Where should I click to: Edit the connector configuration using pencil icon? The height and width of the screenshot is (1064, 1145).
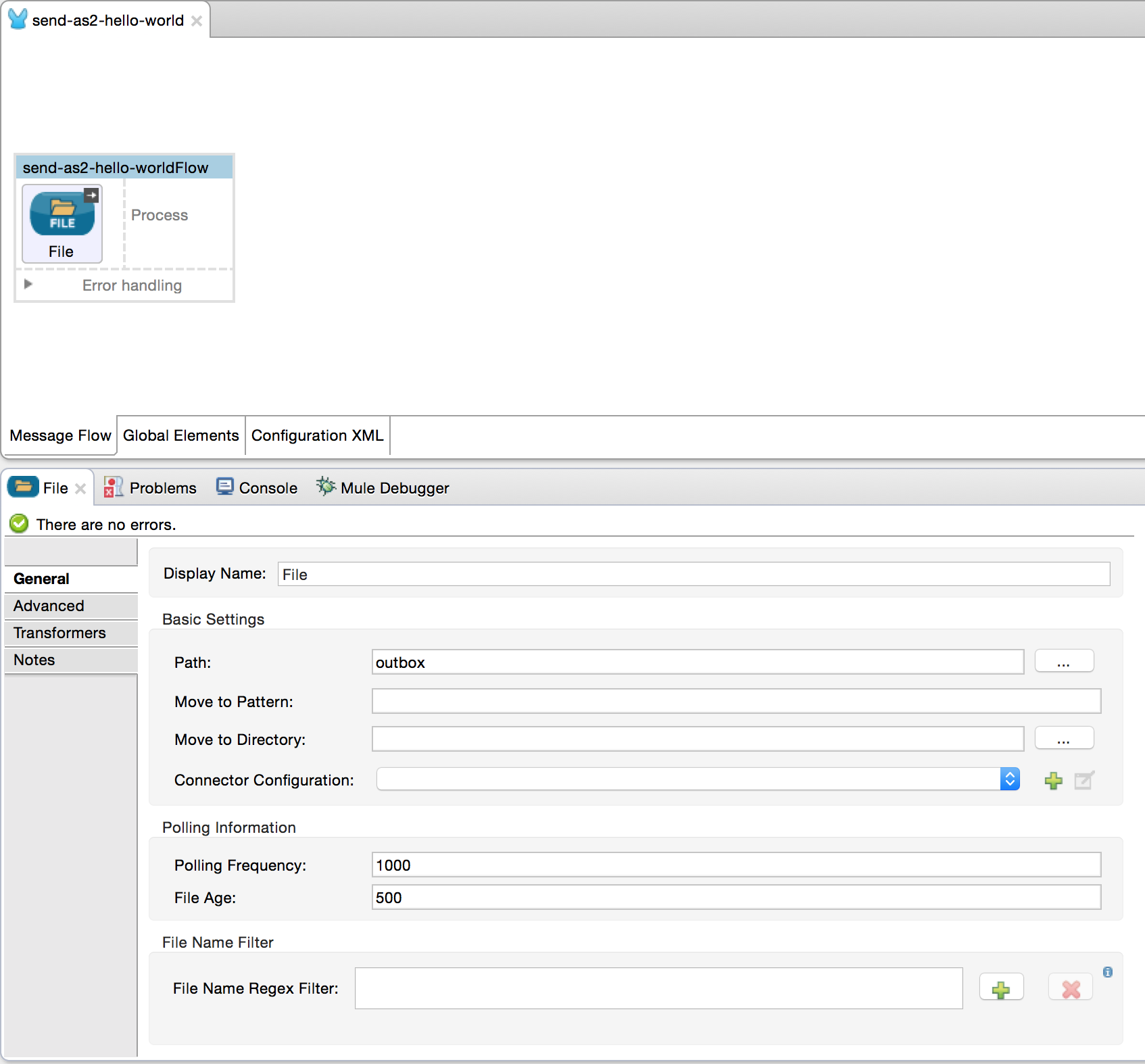[x=1084, y=780]
